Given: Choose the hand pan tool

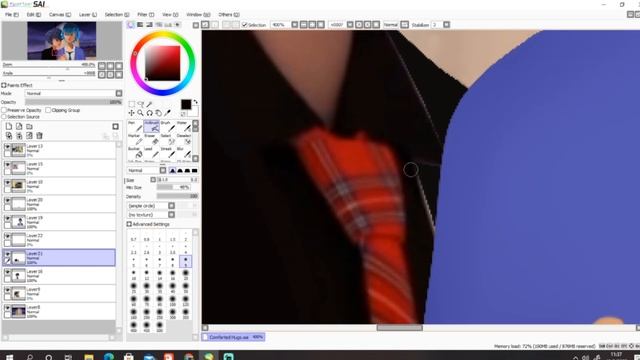Looking at the screenshot, I should tap(158, 113).
